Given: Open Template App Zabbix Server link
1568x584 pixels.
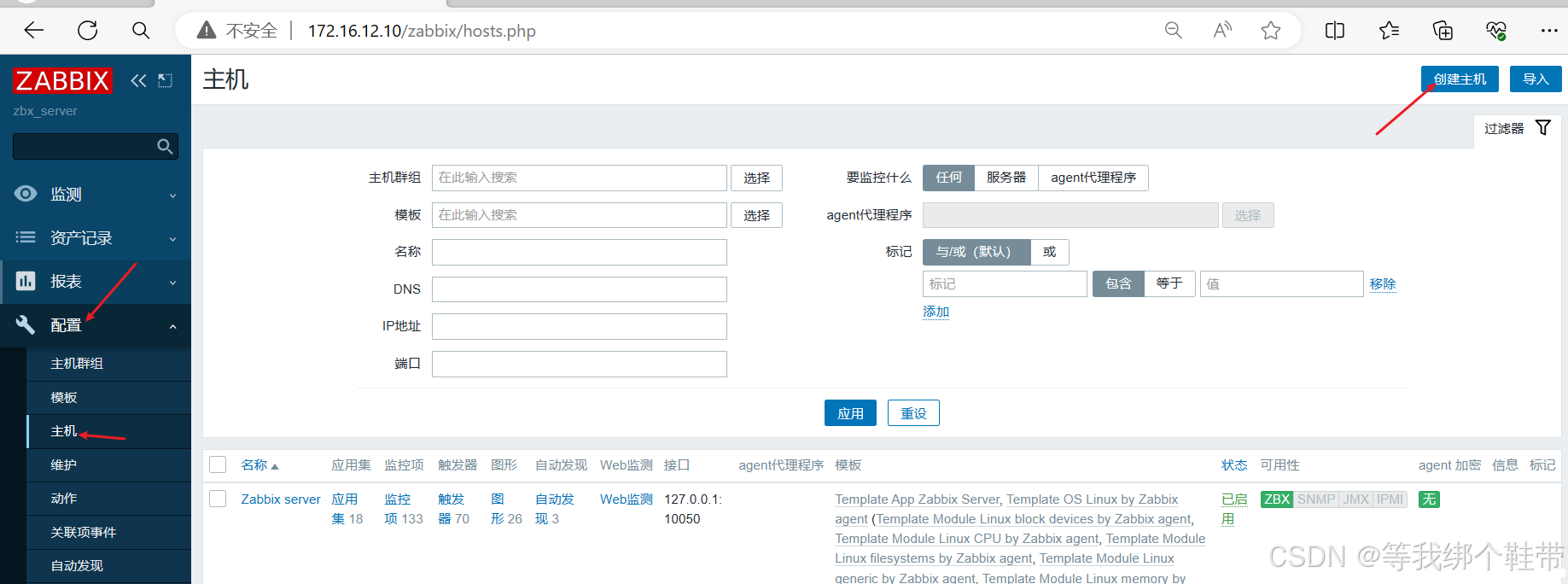Looking at the screenshot, I should point(917,499).
